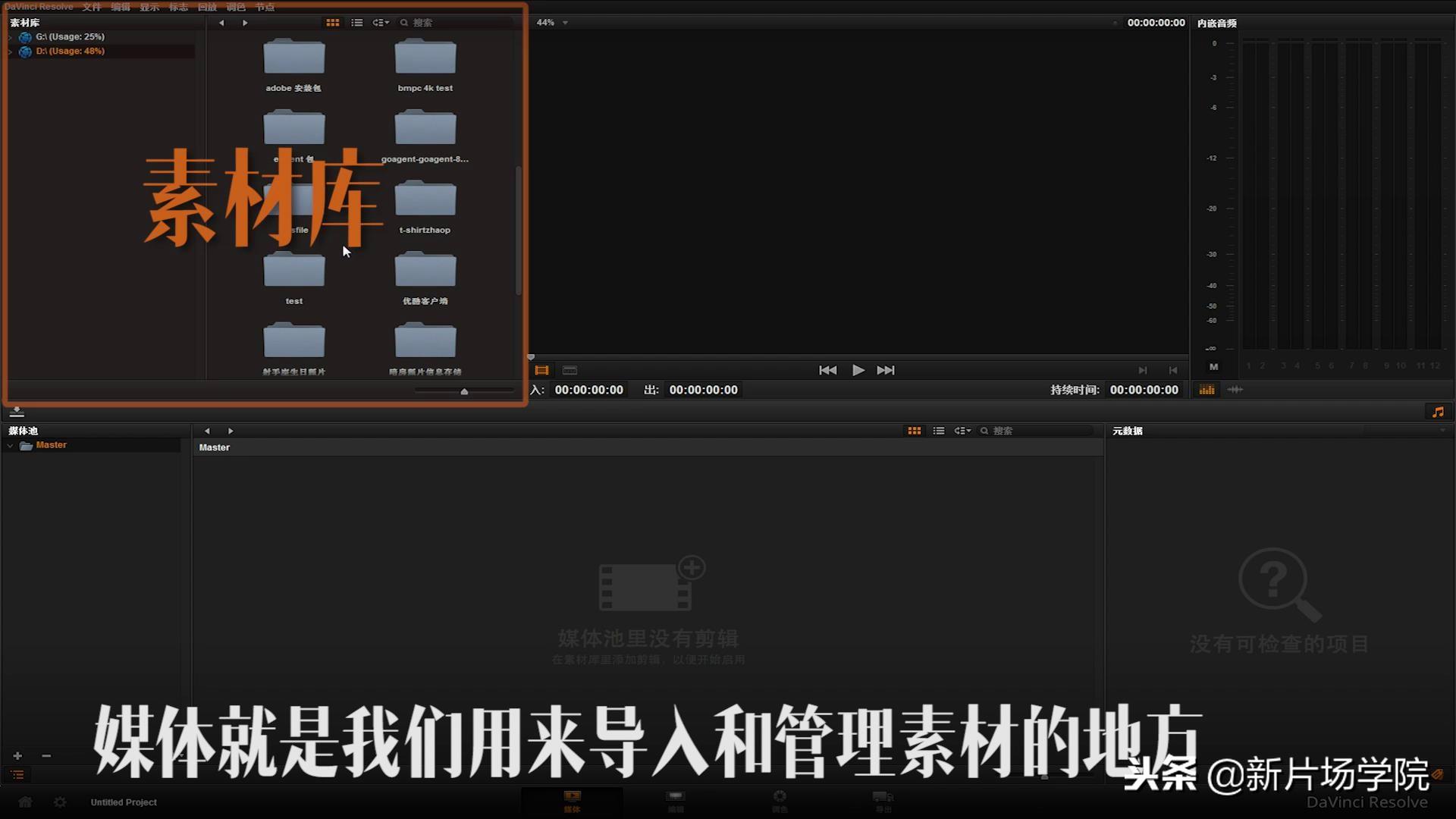Image resolution: width=1456 pixels, height=819 pixels.
Task: Open the DaVinci Resolve menu
Action: tap(39, 7)
